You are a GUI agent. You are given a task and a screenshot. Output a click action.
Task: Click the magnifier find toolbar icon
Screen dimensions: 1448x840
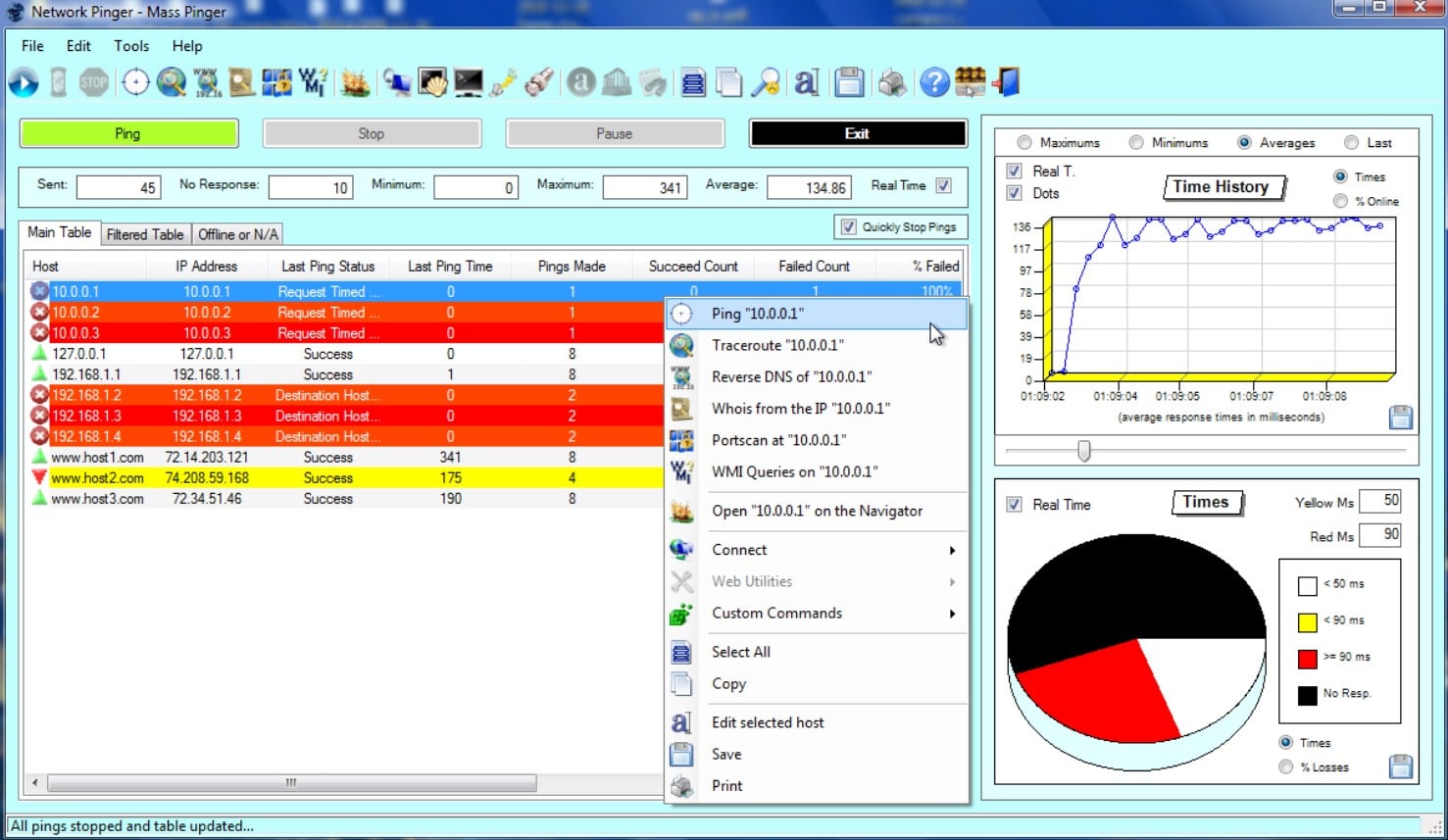click(x=765, y=83)
